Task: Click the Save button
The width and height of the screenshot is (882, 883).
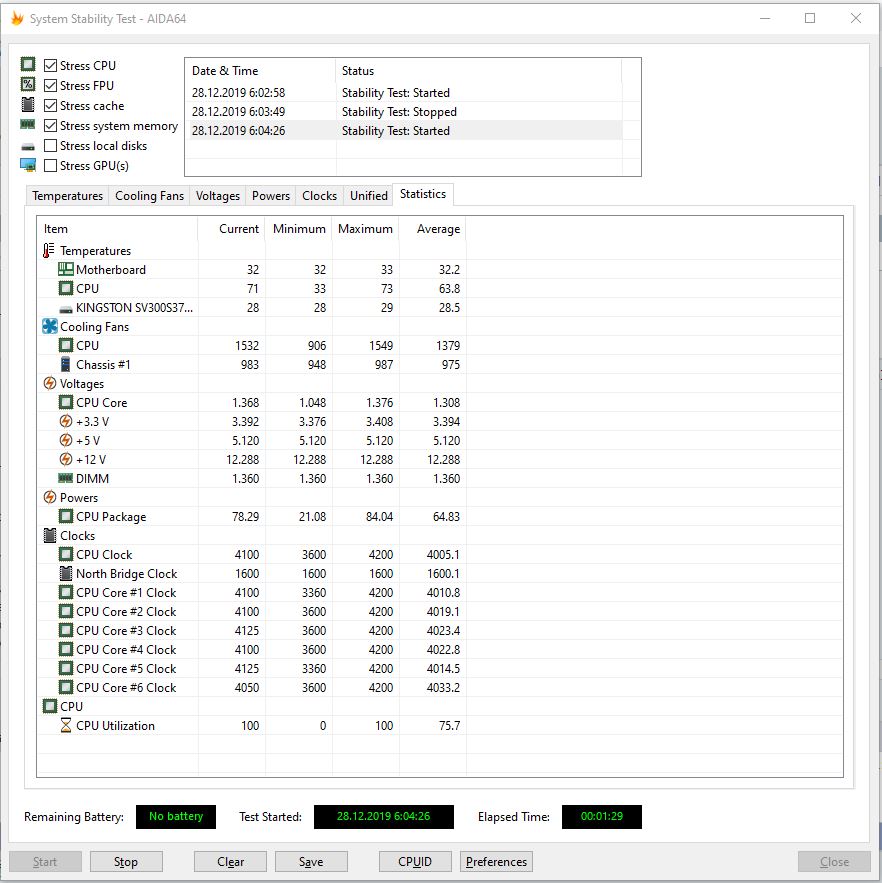Action: click(x=311, y=862)
